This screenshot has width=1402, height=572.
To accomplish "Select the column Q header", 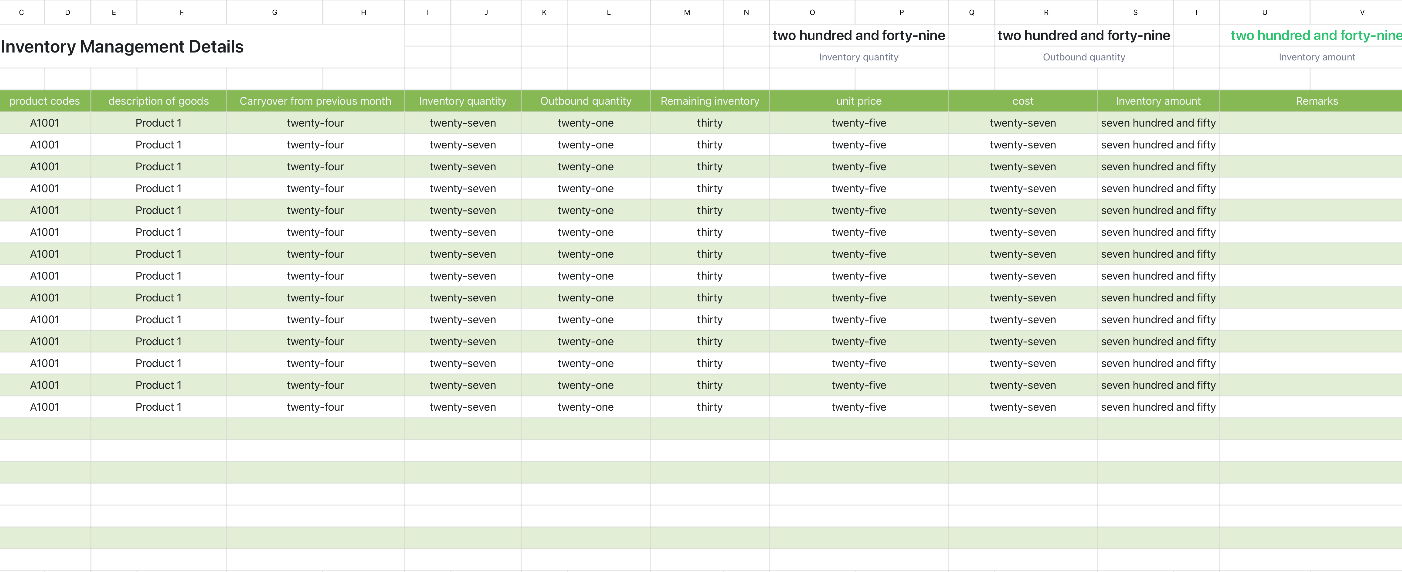I will (972, 12).
